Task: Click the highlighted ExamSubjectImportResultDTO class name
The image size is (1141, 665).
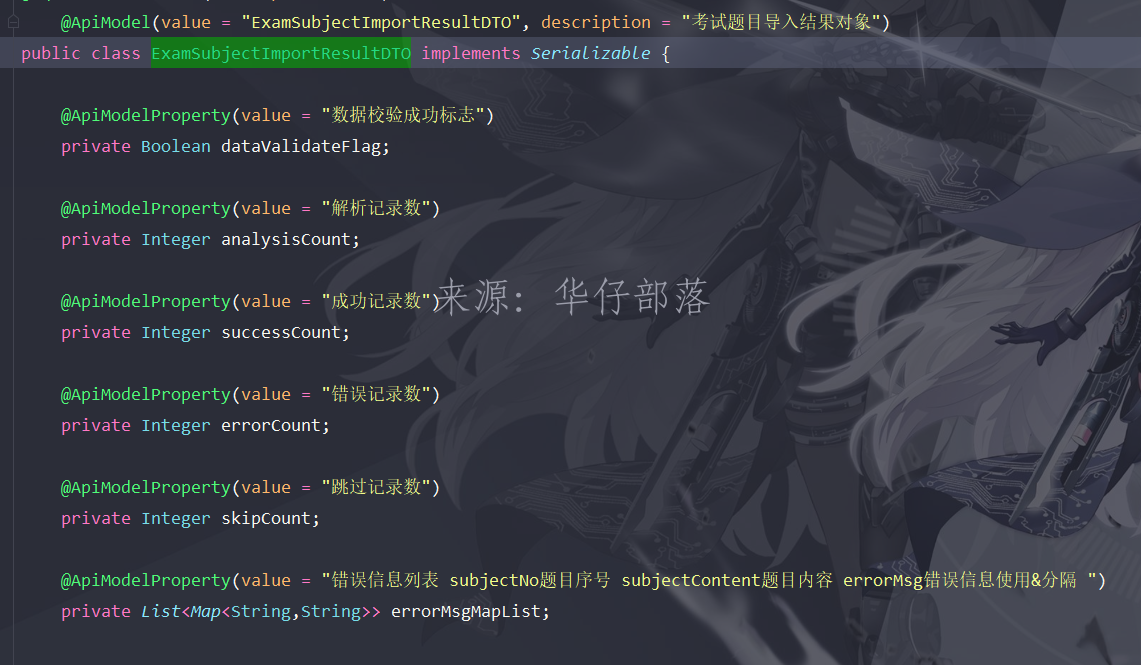Action: pyautogui.click(x=281, y=53)
